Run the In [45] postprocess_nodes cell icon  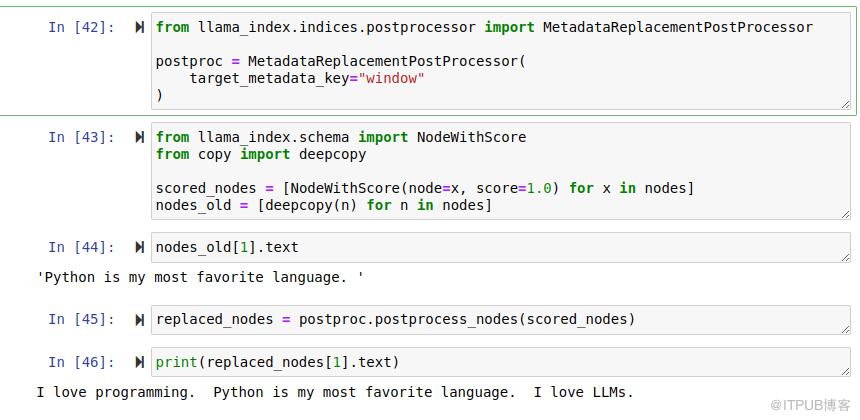(x=139, y=319)
